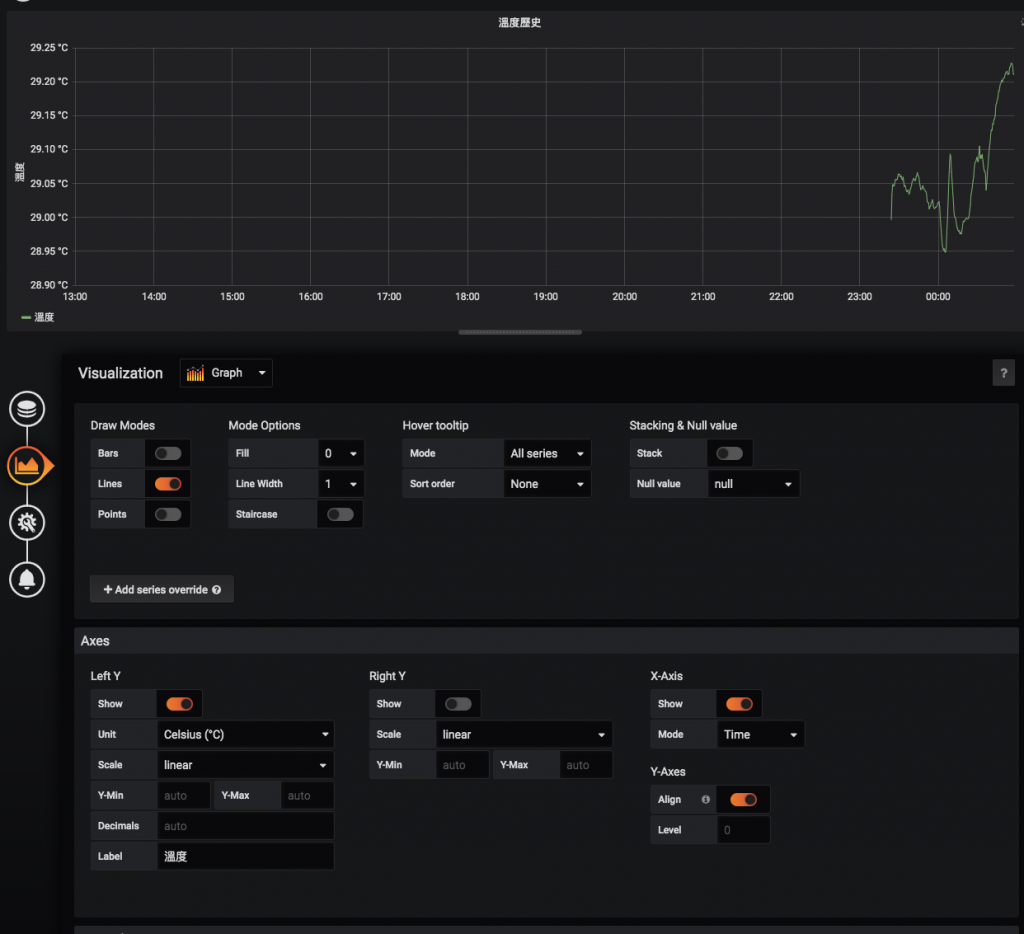
Task: Click Add series override button
Action: pyautogui.click(x=162, y=590)
